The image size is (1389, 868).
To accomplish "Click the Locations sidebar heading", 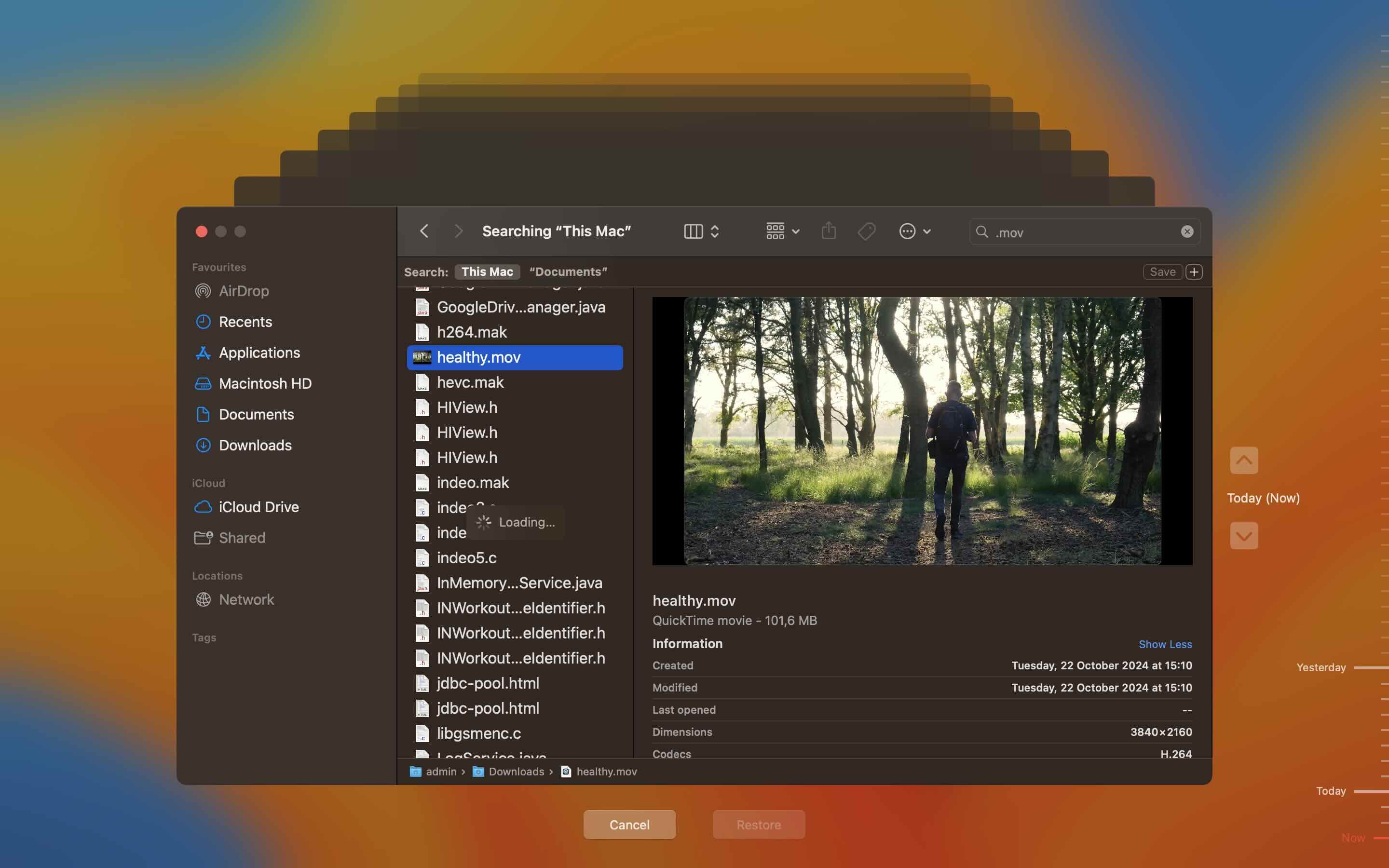I will click(217, 576).
